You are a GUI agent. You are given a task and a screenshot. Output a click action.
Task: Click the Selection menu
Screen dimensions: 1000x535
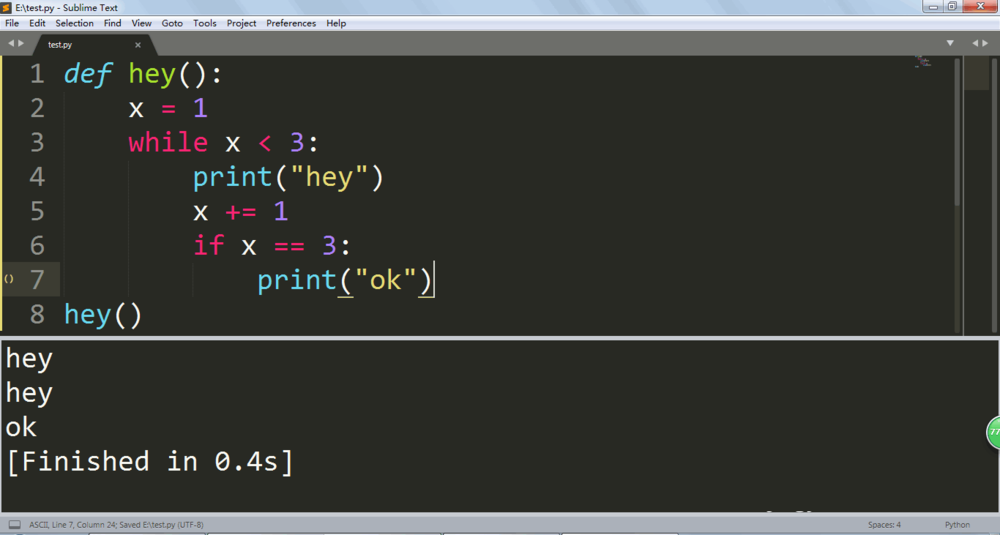click(74, 23)
